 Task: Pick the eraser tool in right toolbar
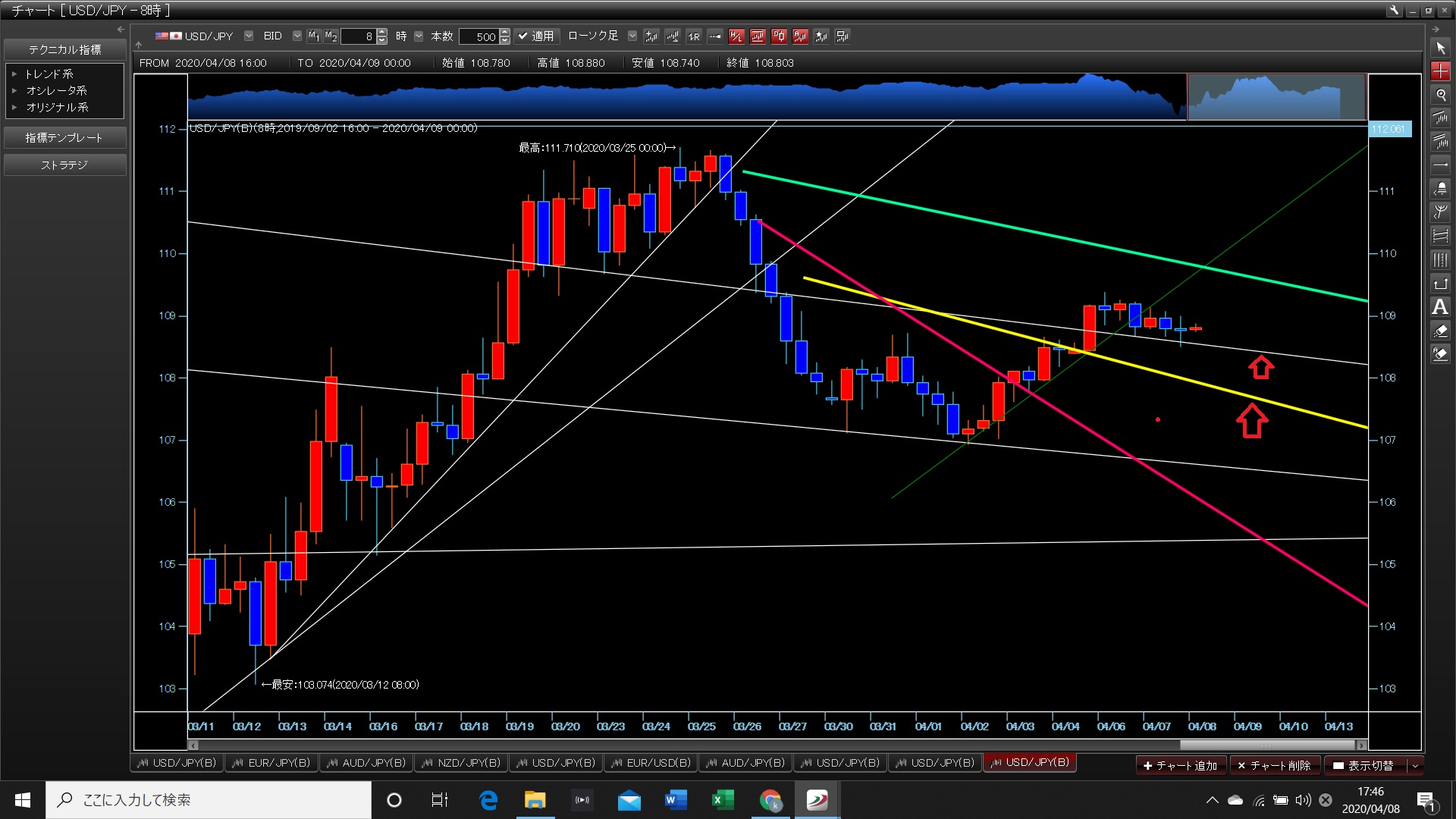coord(1440,331)
